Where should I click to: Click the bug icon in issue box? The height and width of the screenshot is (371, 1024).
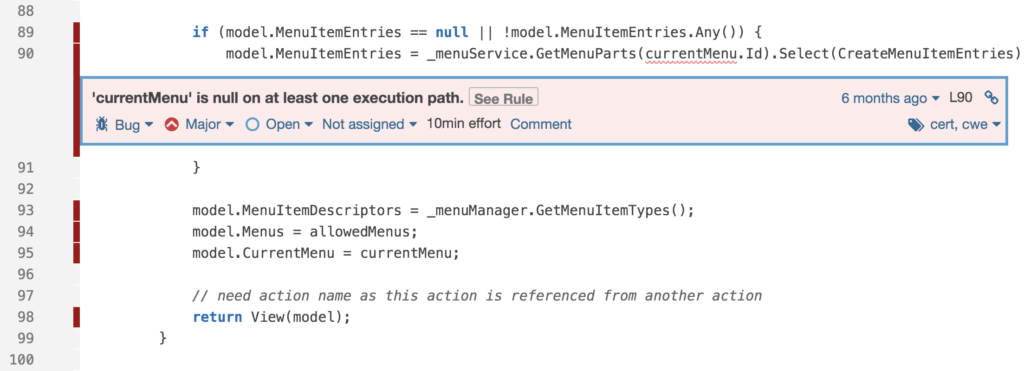[x=101, y=124]
